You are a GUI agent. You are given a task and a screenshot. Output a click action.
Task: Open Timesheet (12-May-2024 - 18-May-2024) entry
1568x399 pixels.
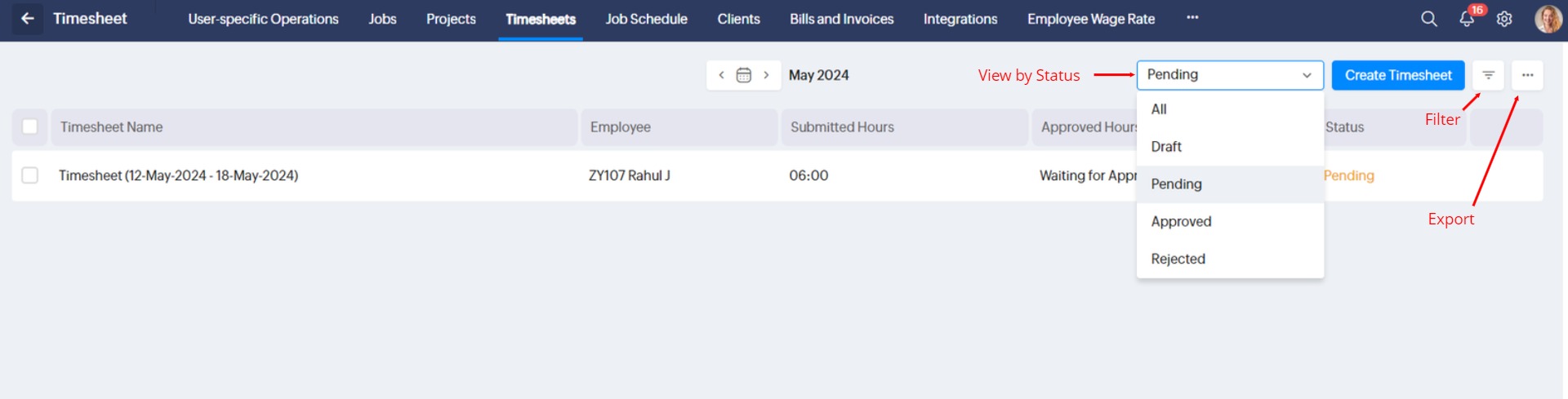click(x=178, y=175)
